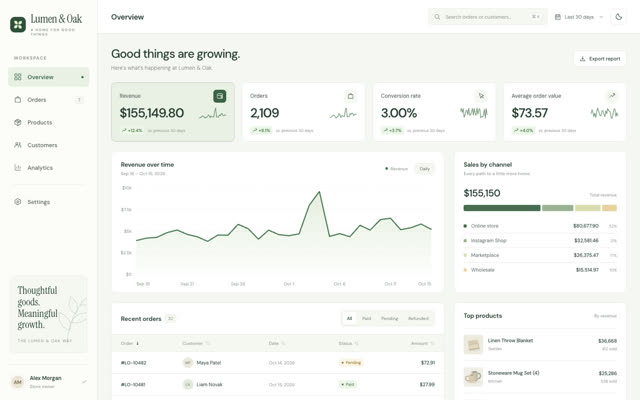Toggle dark mode with the moon icon

click(x=618, y=17)
